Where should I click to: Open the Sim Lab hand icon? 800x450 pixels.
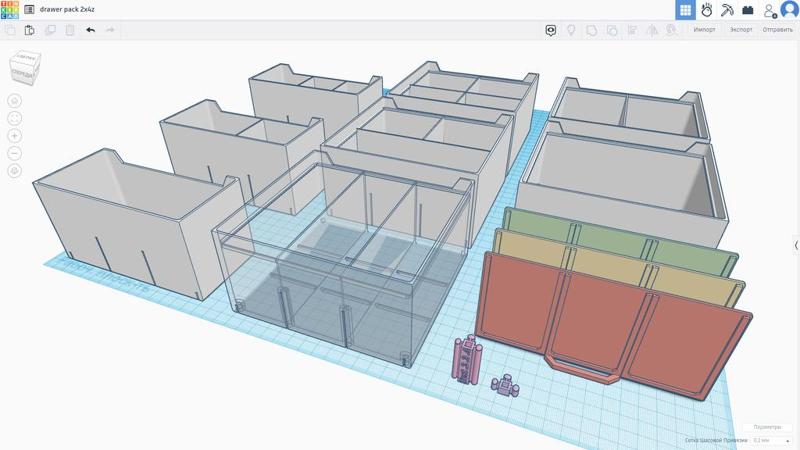(706, 10)
